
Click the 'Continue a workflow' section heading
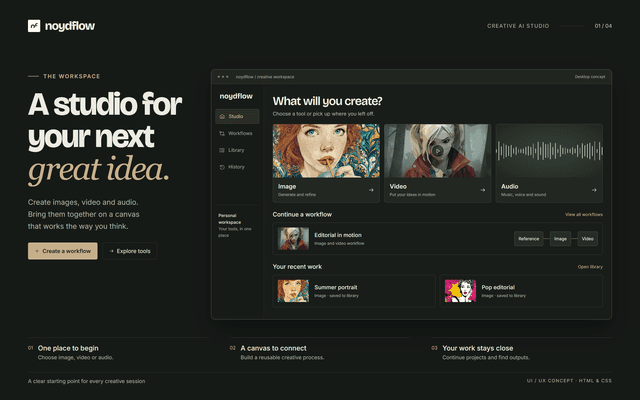coord(302,214)
